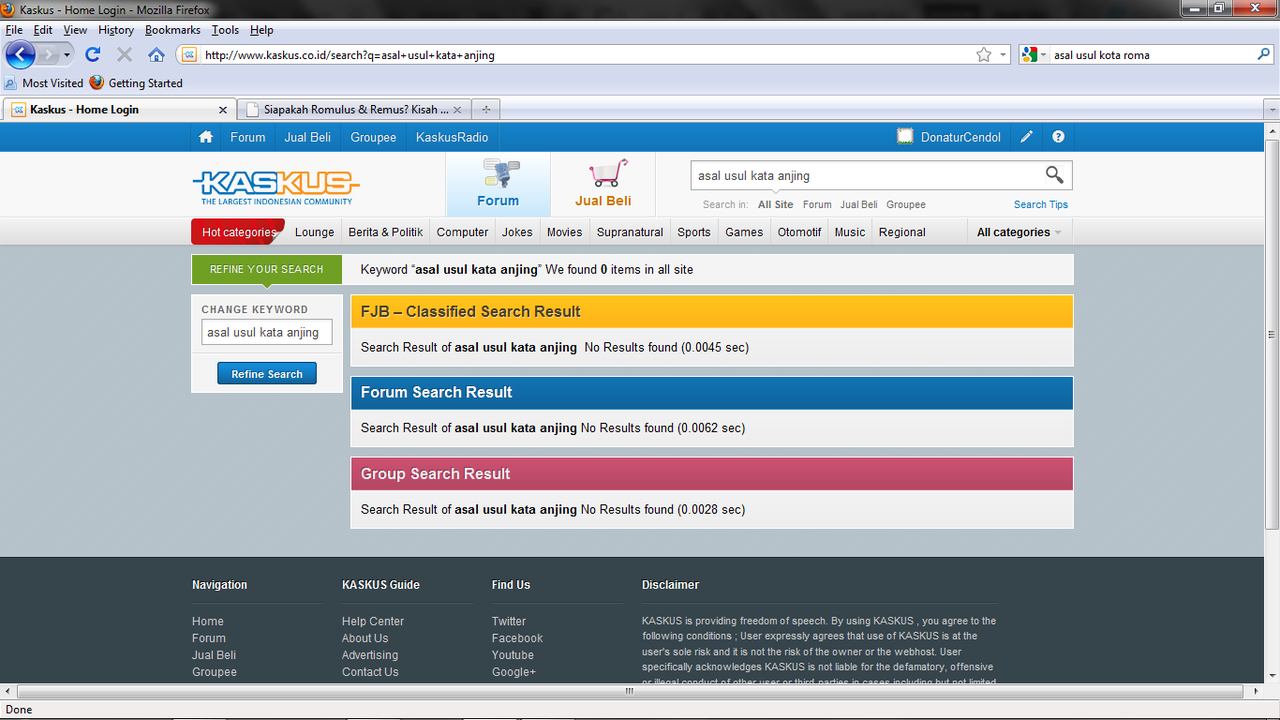Open the Help menu
The width and height of the screenshot is (1280, 720).
(261, 30)
